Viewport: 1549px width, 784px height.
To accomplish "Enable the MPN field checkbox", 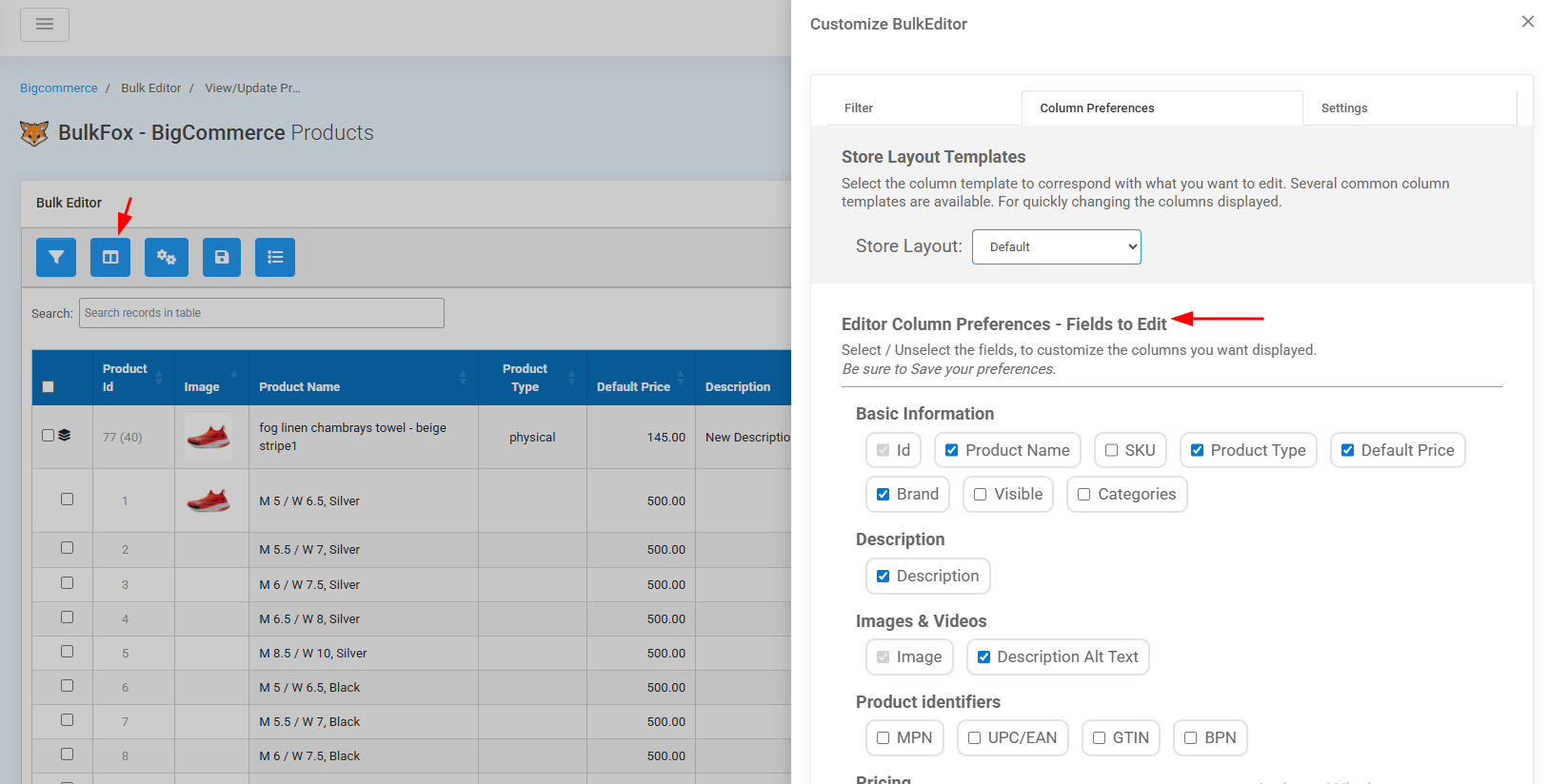I will click(883, 737).
